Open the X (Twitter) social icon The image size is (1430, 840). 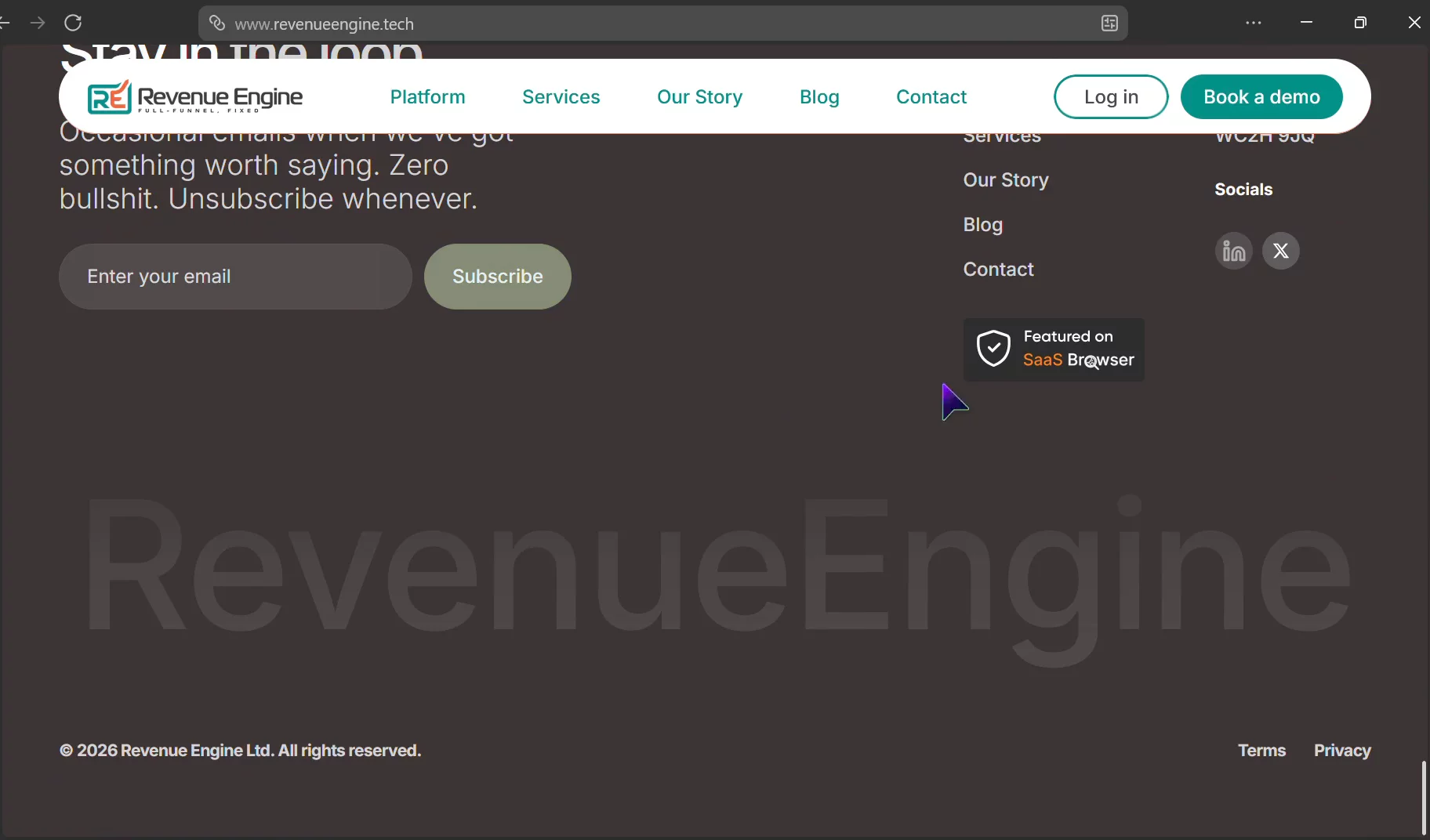(x=1281, y=251)
